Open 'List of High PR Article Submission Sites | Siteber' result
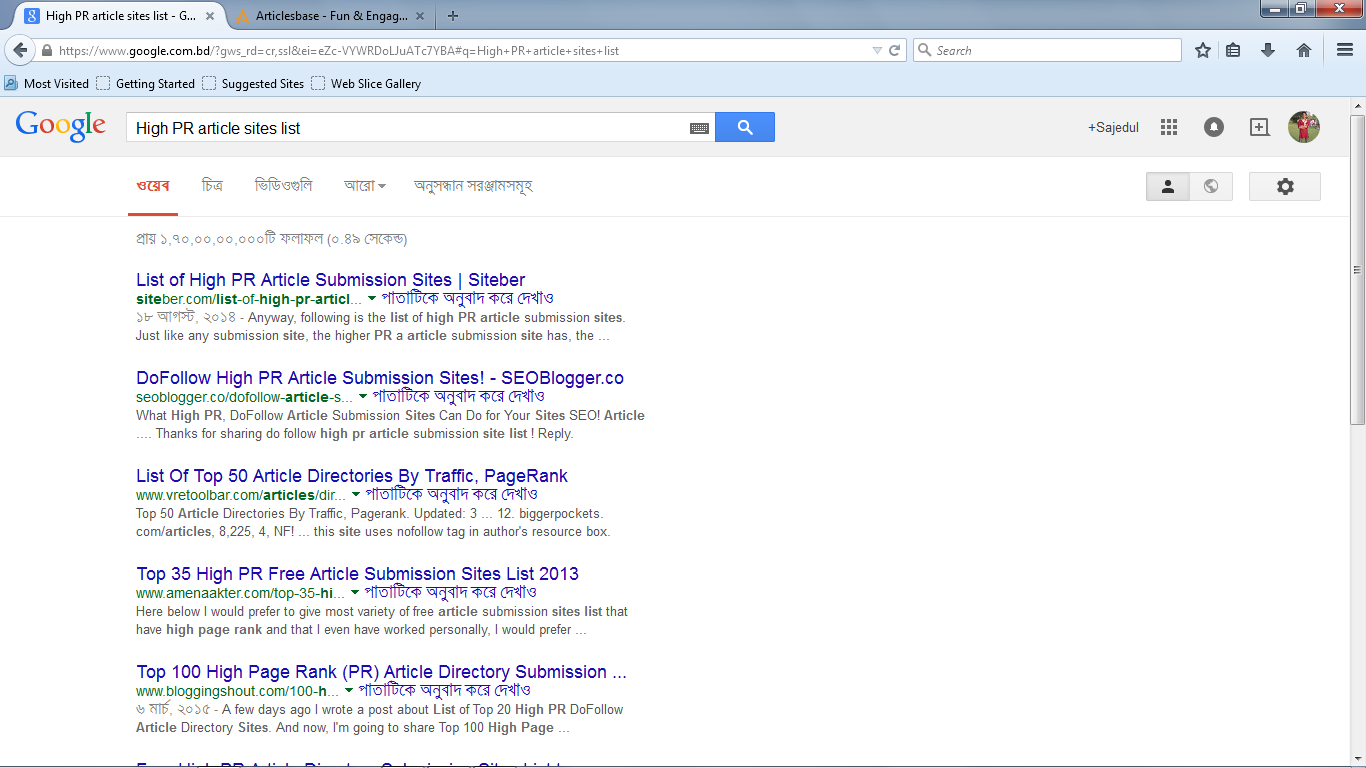1366x768 pixels. (330, 280)
